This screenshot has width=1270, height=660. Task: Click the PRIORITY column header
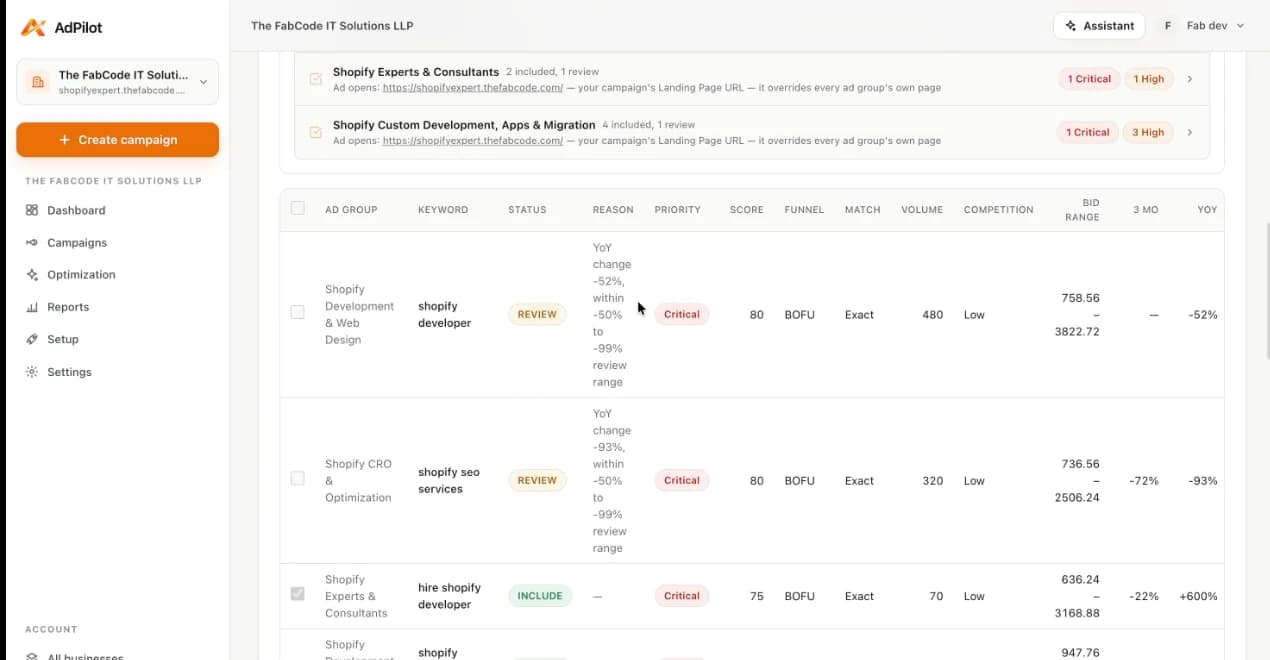(x=677, y=210)
